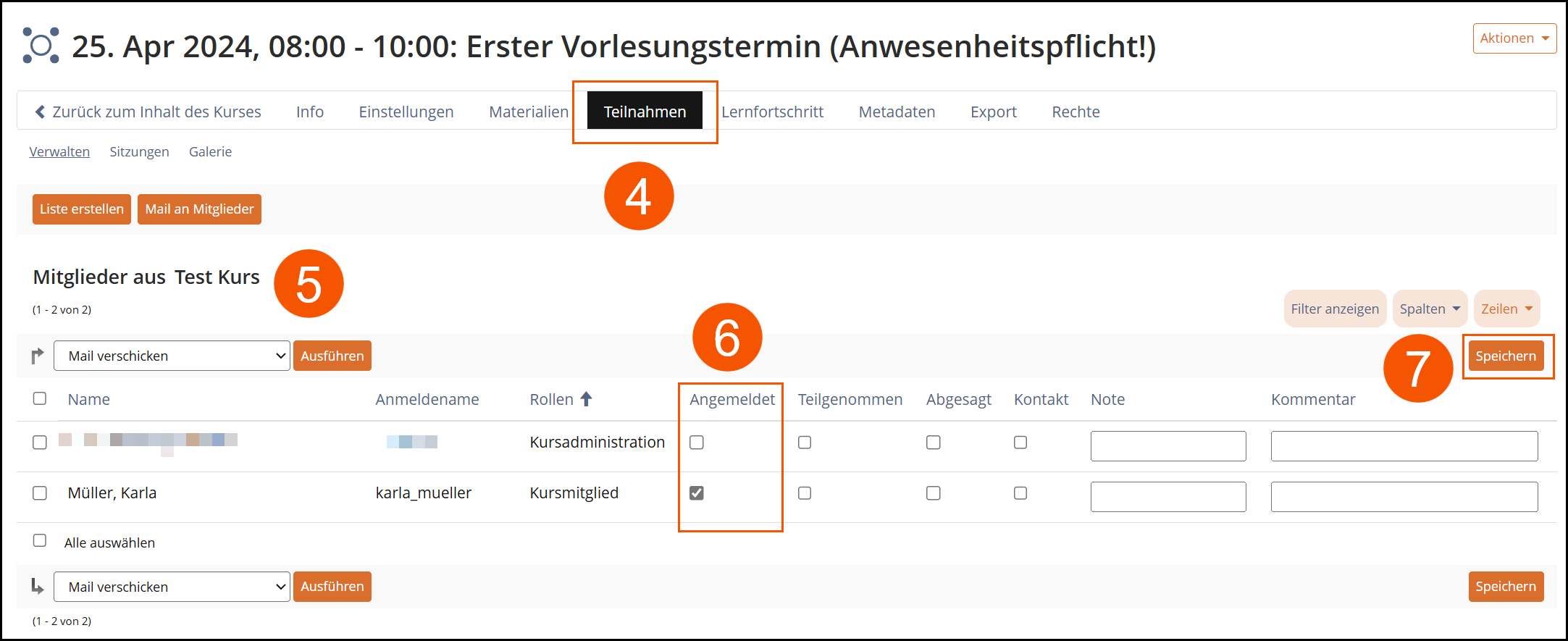Tick the Alle auswählen checkbox

[x=40, y=541]
